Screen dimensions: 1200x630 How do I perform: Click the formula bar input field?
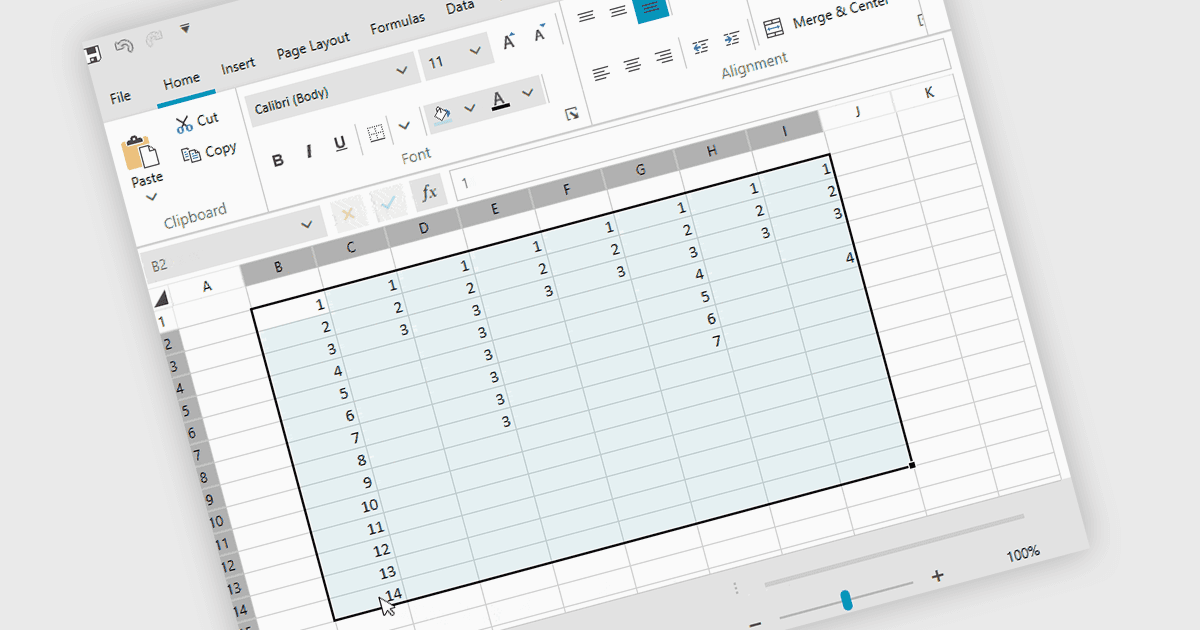click(700, 122)
